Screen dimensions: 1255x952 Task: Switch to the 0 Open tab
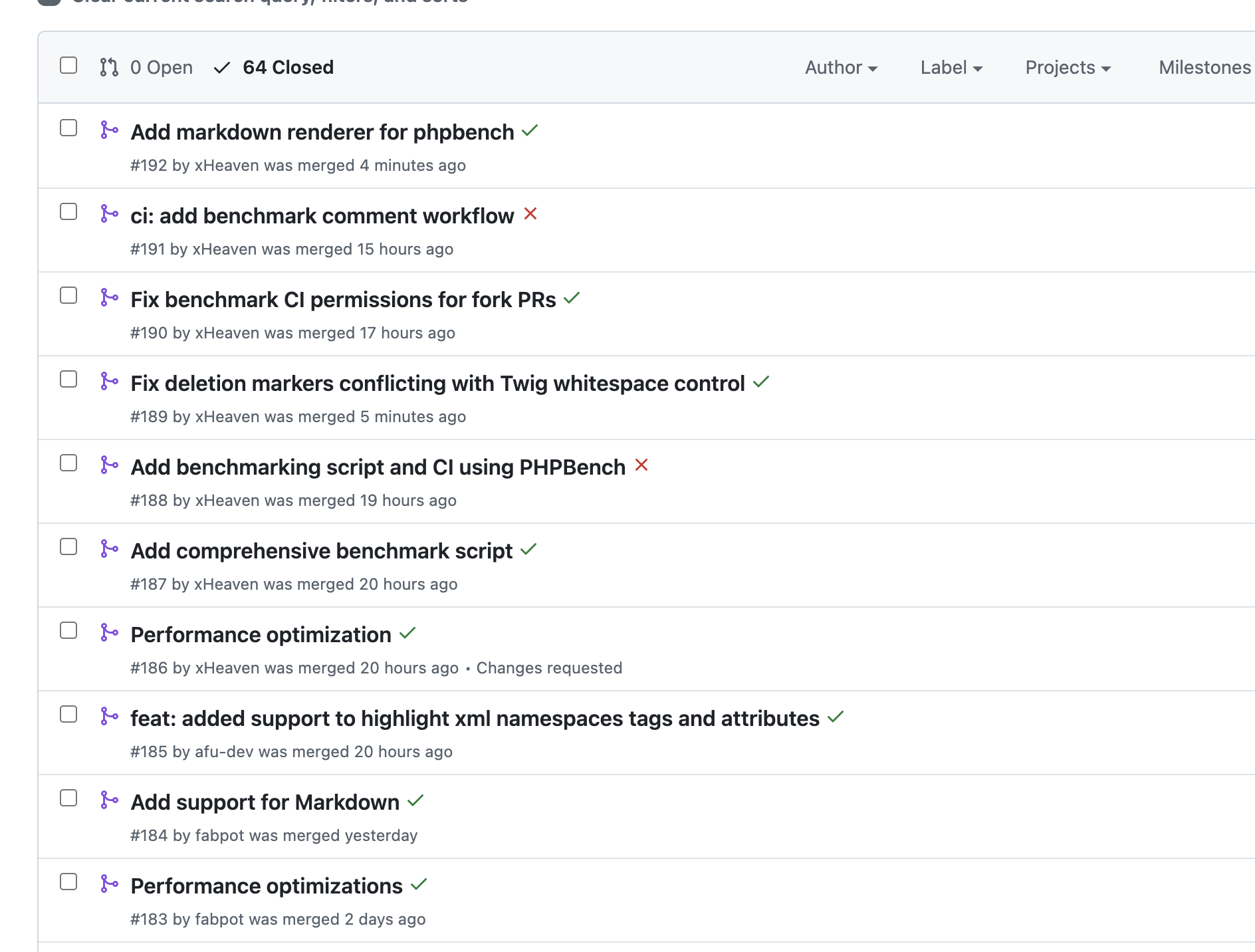pos(161,67)
